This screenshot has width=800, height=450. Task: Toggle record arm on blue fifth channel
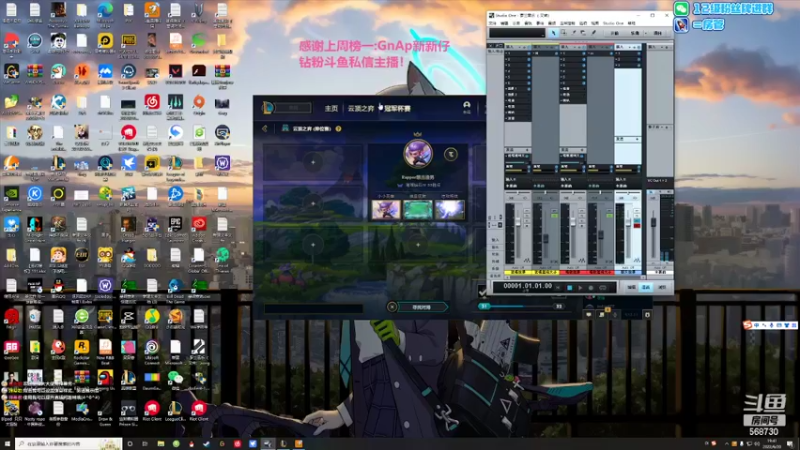[637, 226]
